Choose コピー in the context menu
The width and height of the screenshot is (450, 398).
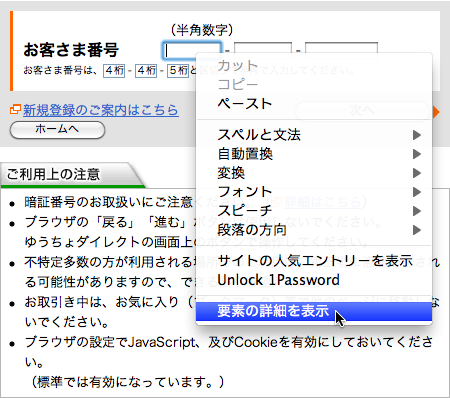point(313,85)
